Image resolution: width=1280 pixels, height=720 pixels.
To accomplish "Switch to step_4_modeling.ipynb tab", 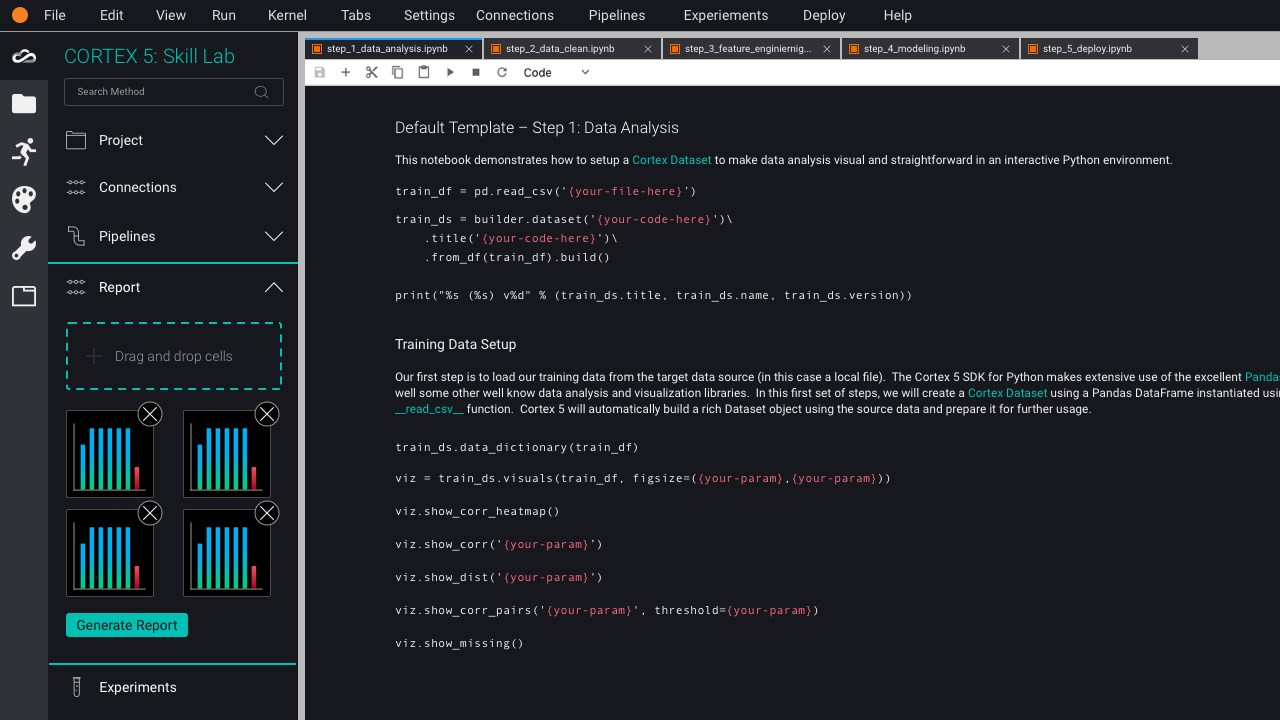I will click(x=931, y=48).
